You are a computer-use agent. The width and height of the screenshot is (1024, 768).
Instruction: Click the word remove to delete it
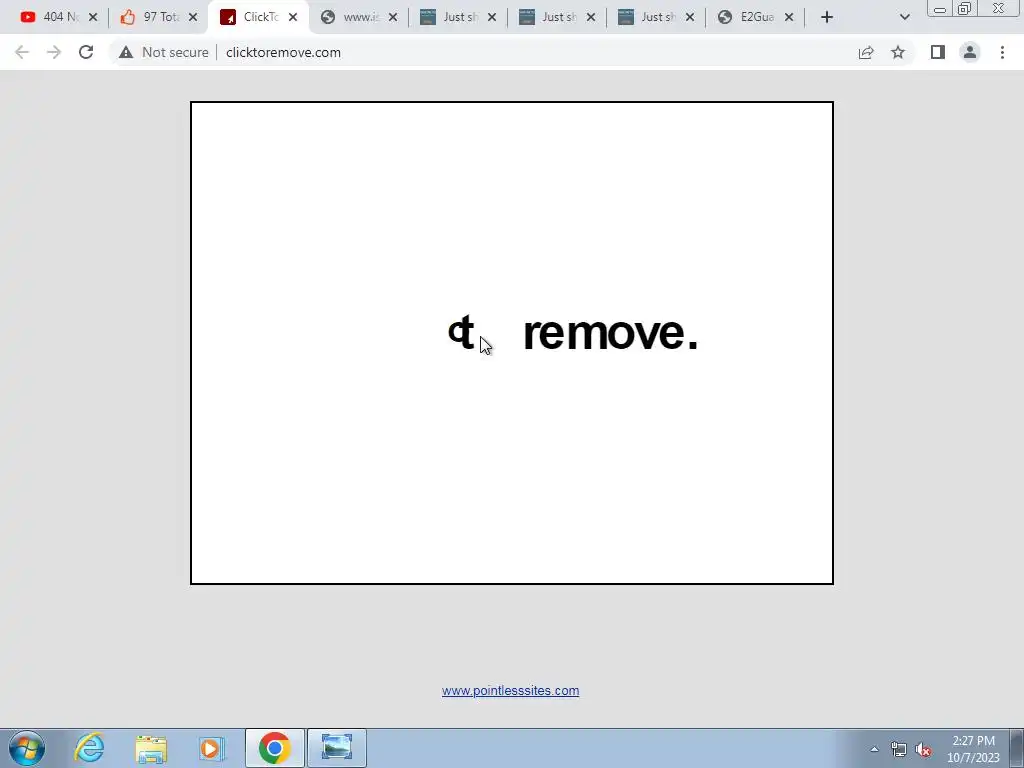604,334
